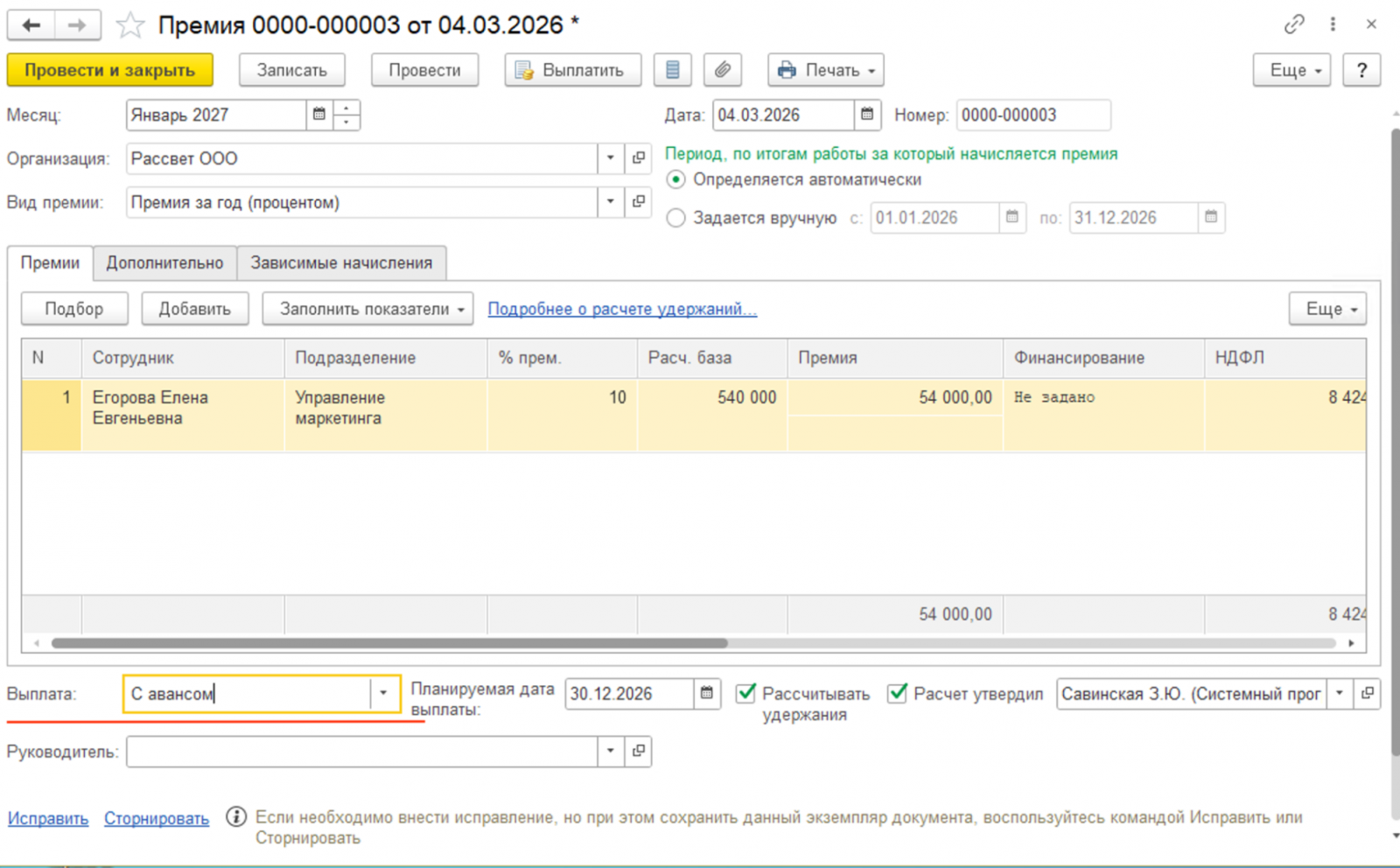Select Определяется автоматически radio option
1400x868 pixels.
[675, 179]
